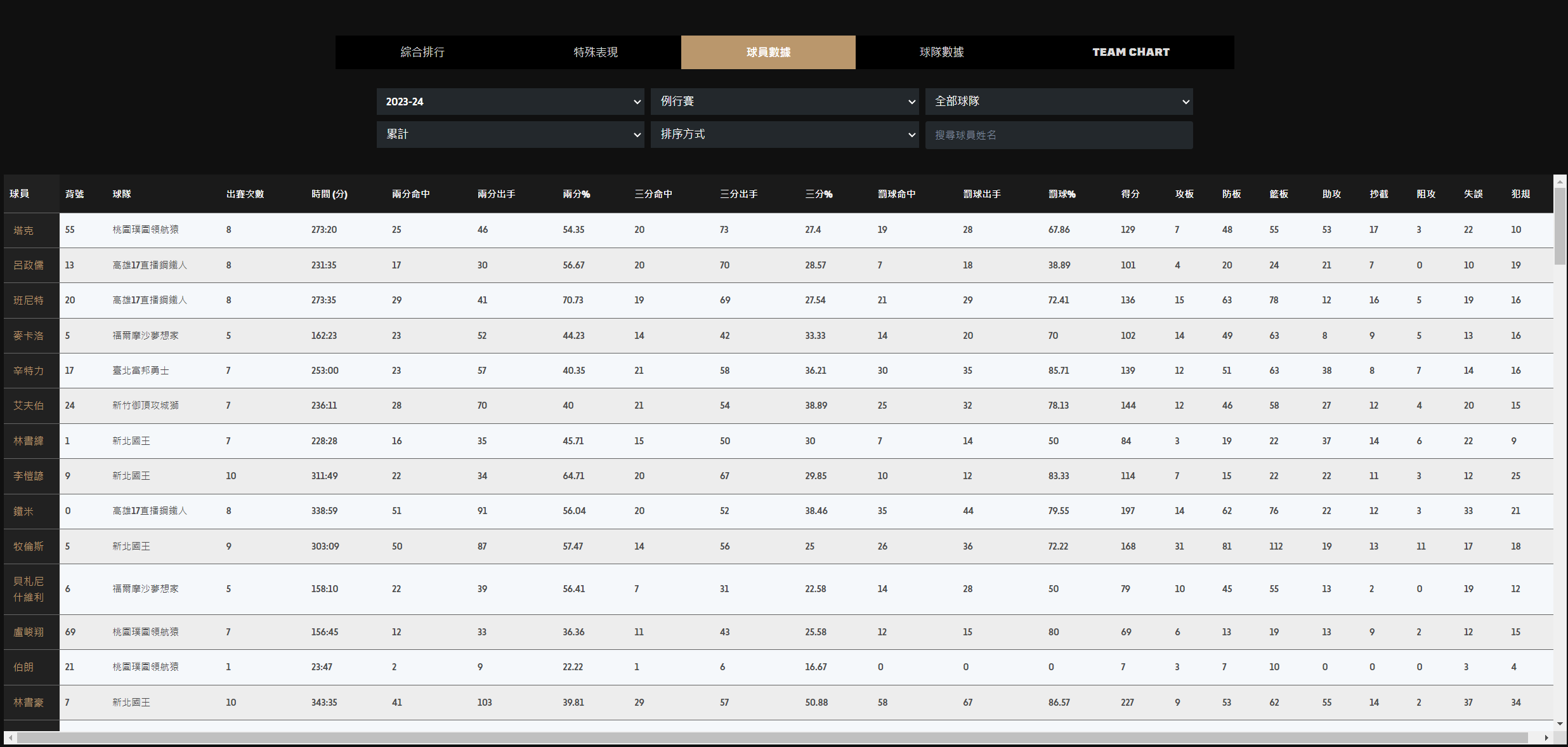Expand the 例行賽 game type dropdown
Screen dimensions: 1568x747
coord(784,102)
